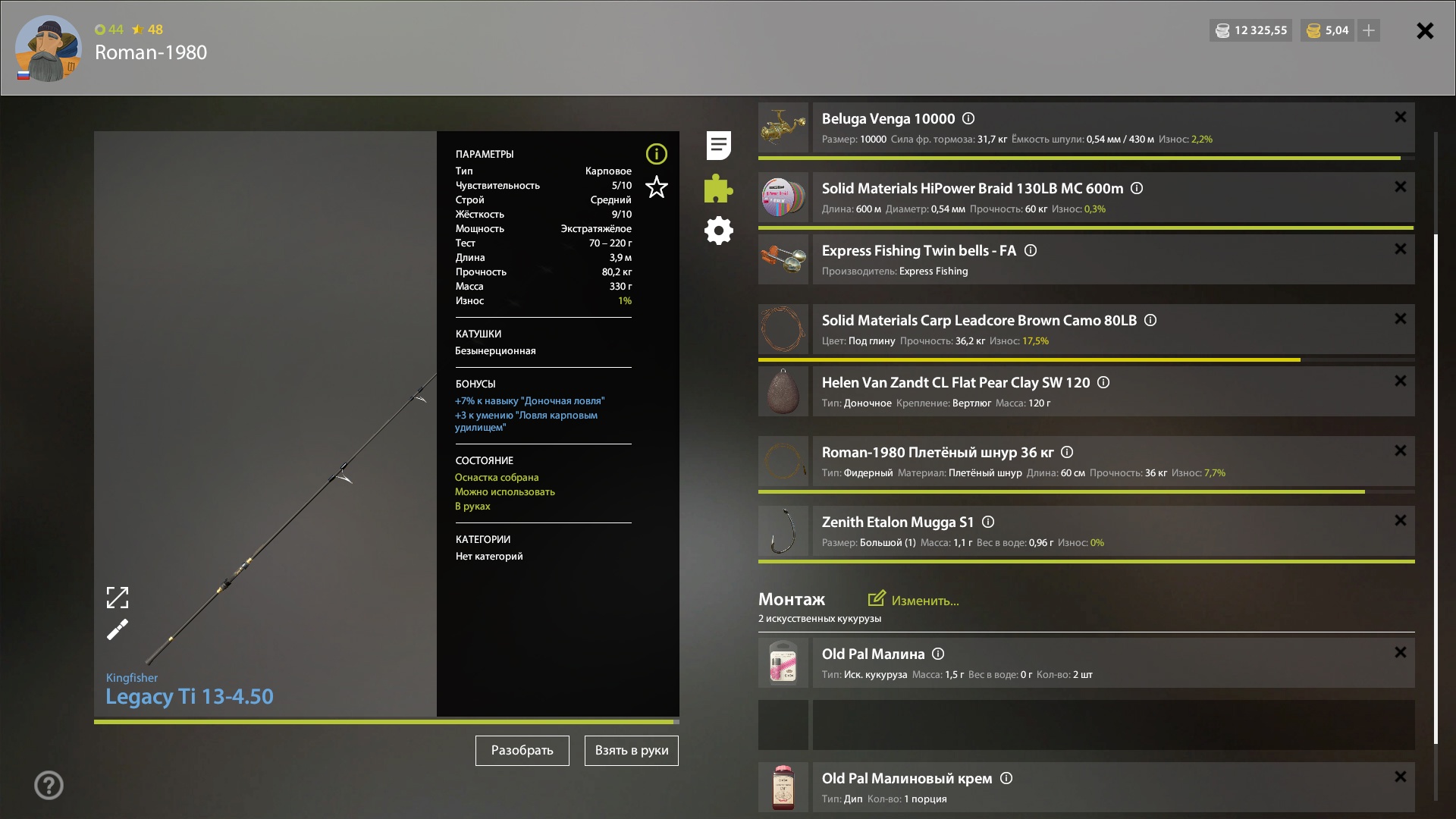Remove Carp Leadcore Brown Camo 80LB
Image resolution: width=1456 pixels, height=819 pixels.
pyautogui.click(x=1401, y=318)
